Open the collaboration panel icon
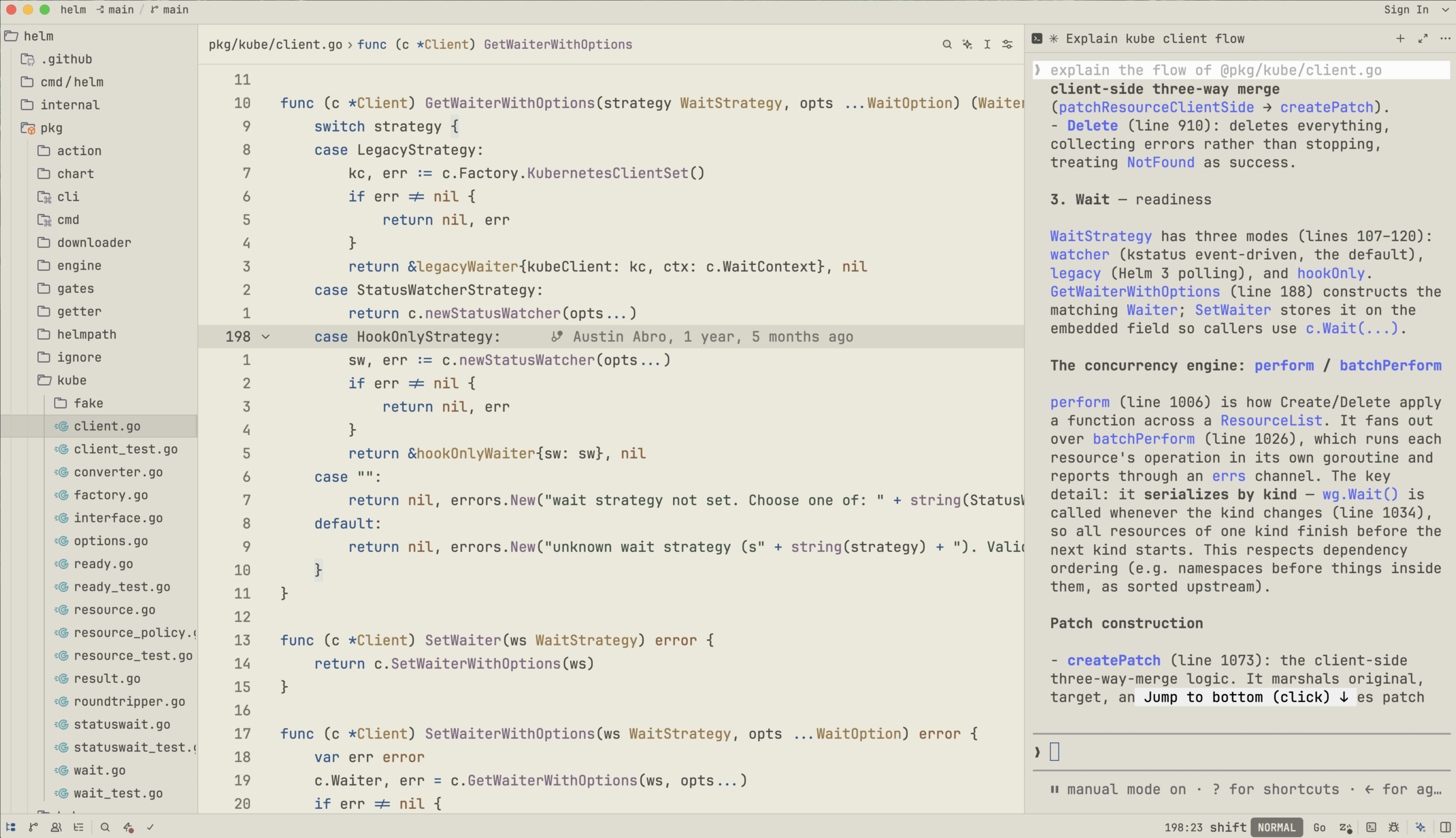This screenshot has height=838, width=1456. [x=56, y=827]
